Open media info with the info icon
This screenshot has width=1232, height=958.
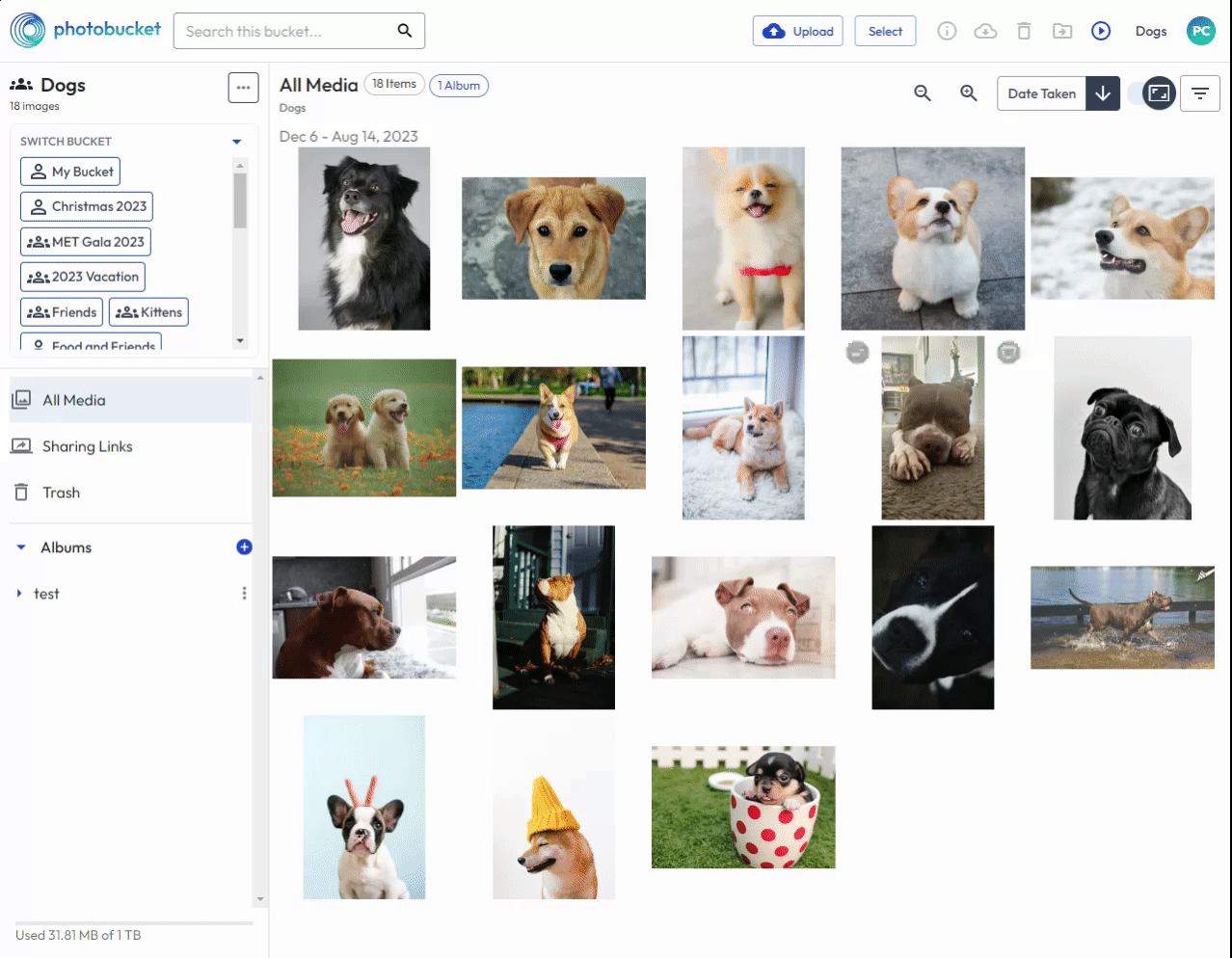pos(947,31)
